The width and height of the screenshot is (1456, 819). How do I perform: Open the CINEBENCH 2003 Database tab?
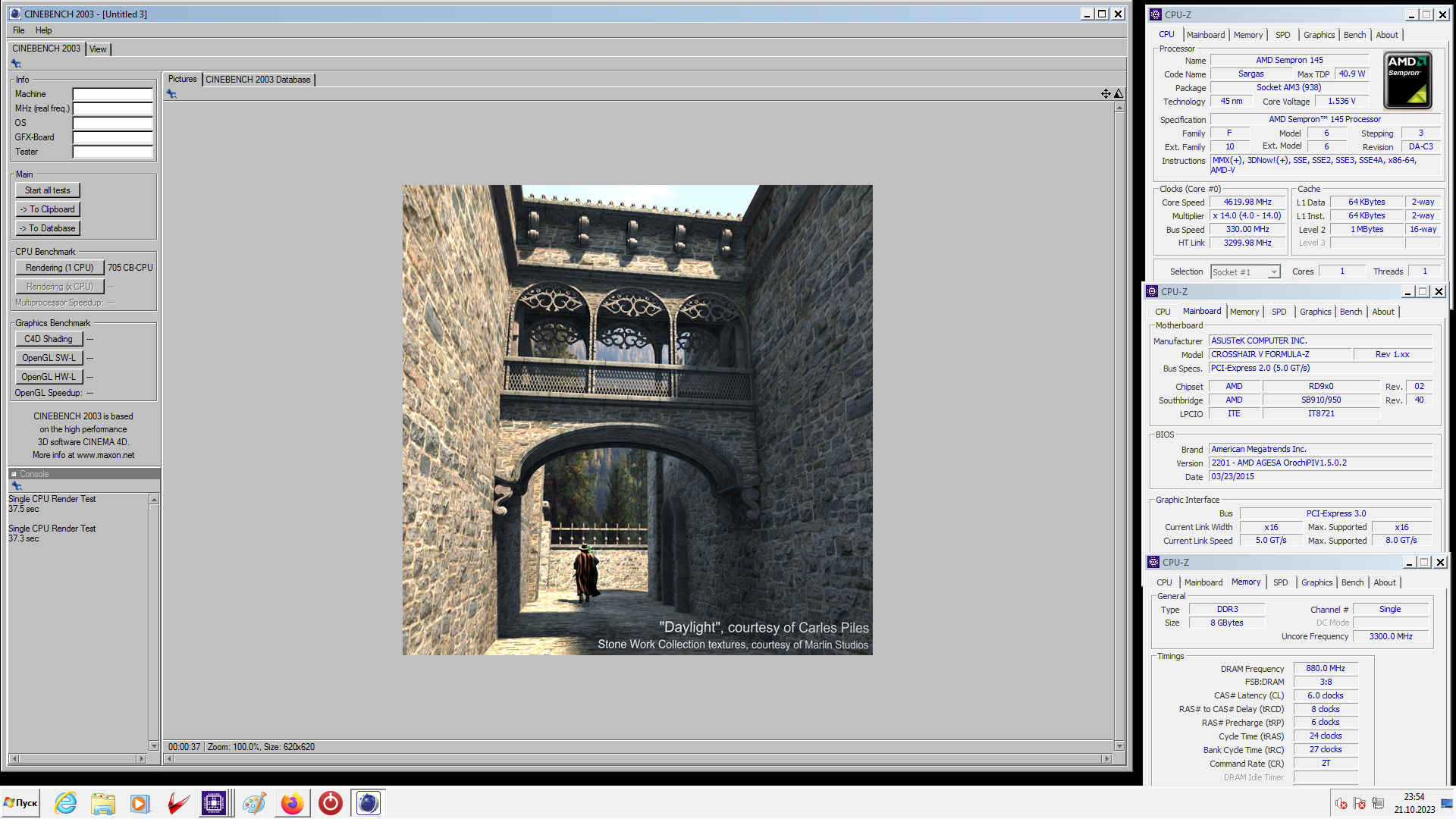pos(258,80)
